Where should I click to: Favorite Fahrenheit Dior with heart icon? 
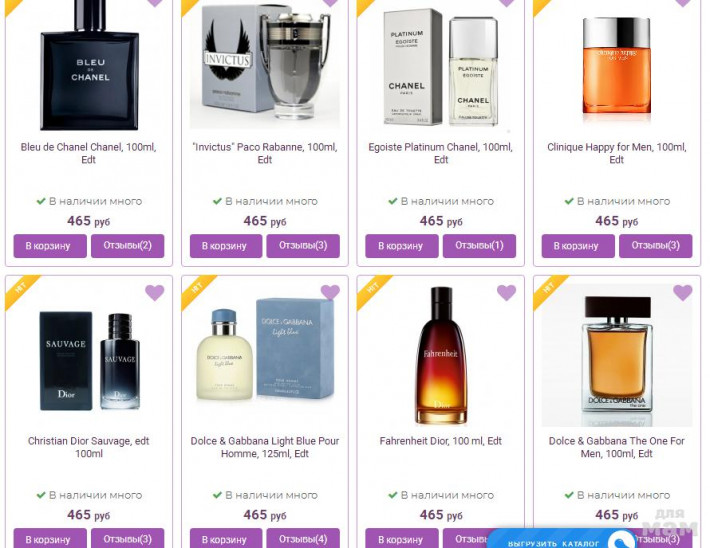[x=507, y=293]
